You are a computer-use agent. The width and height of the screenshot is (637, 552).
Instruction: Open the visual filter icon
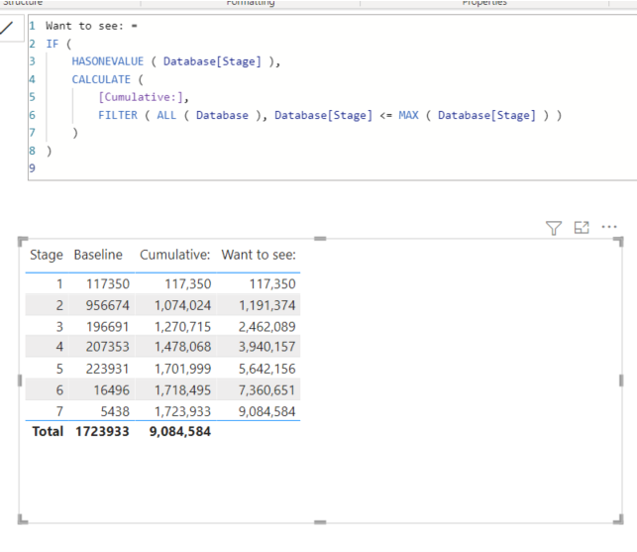click(x=553, y=228)
